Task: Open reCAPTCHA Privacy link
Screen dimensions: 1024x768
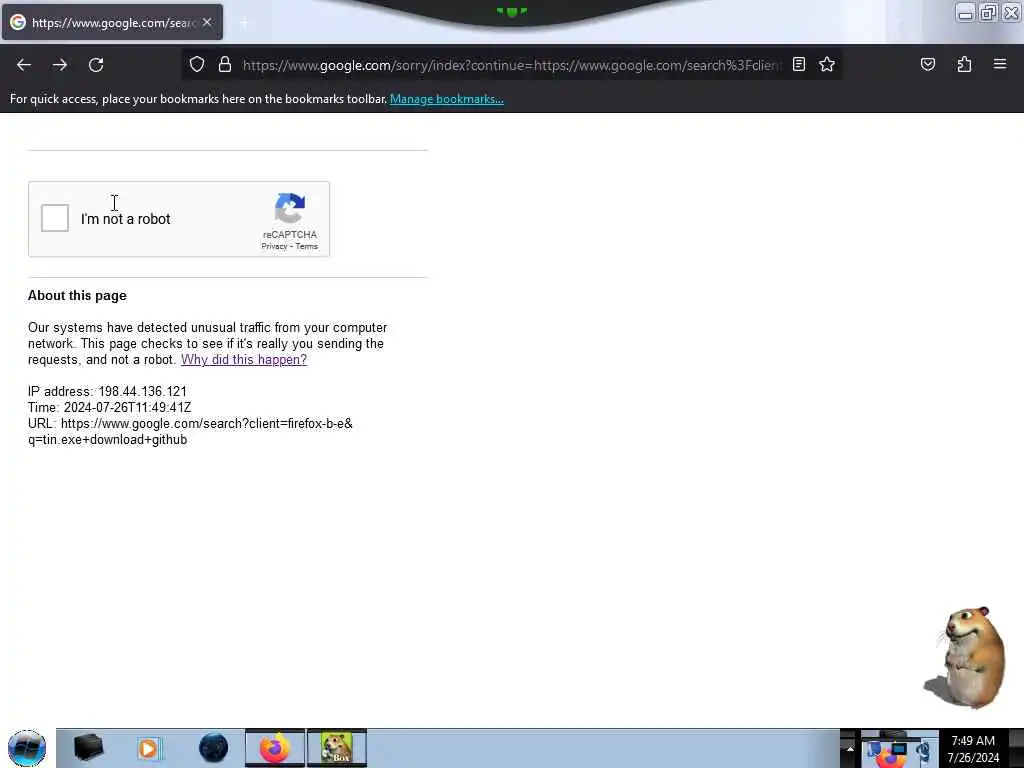Action: 274,246
